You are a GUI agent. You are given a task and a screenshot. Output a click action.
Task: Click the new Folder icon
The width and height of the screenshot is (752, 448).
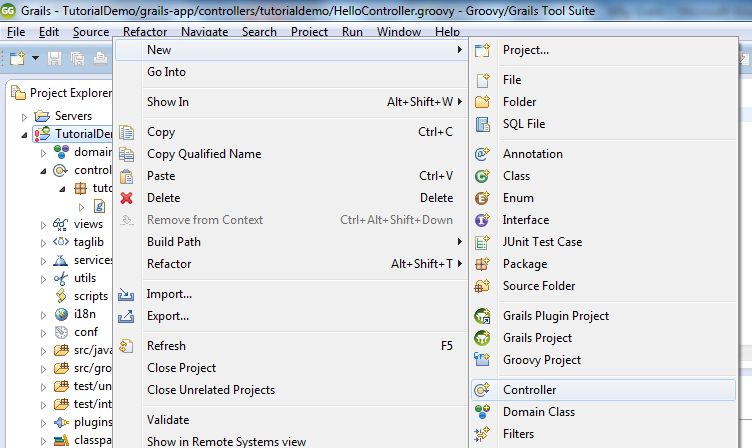[x=482, y=102]
